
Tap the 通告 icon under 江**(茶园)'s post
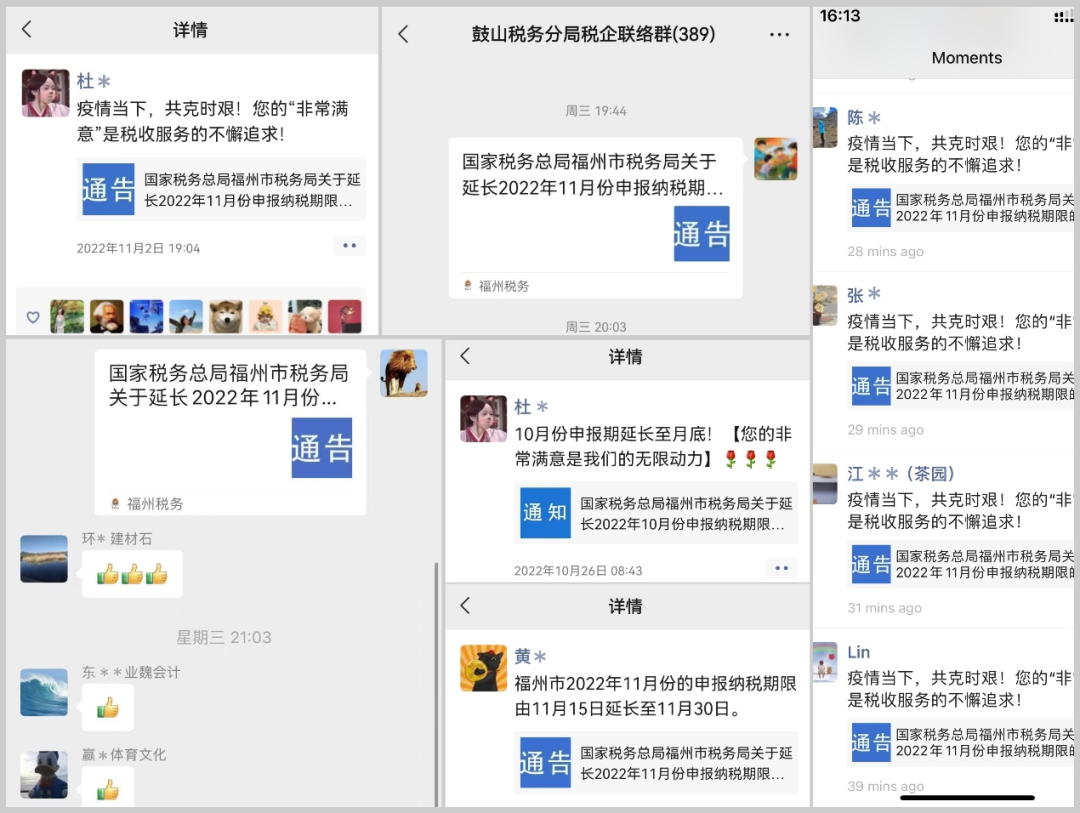click(871, 564)
